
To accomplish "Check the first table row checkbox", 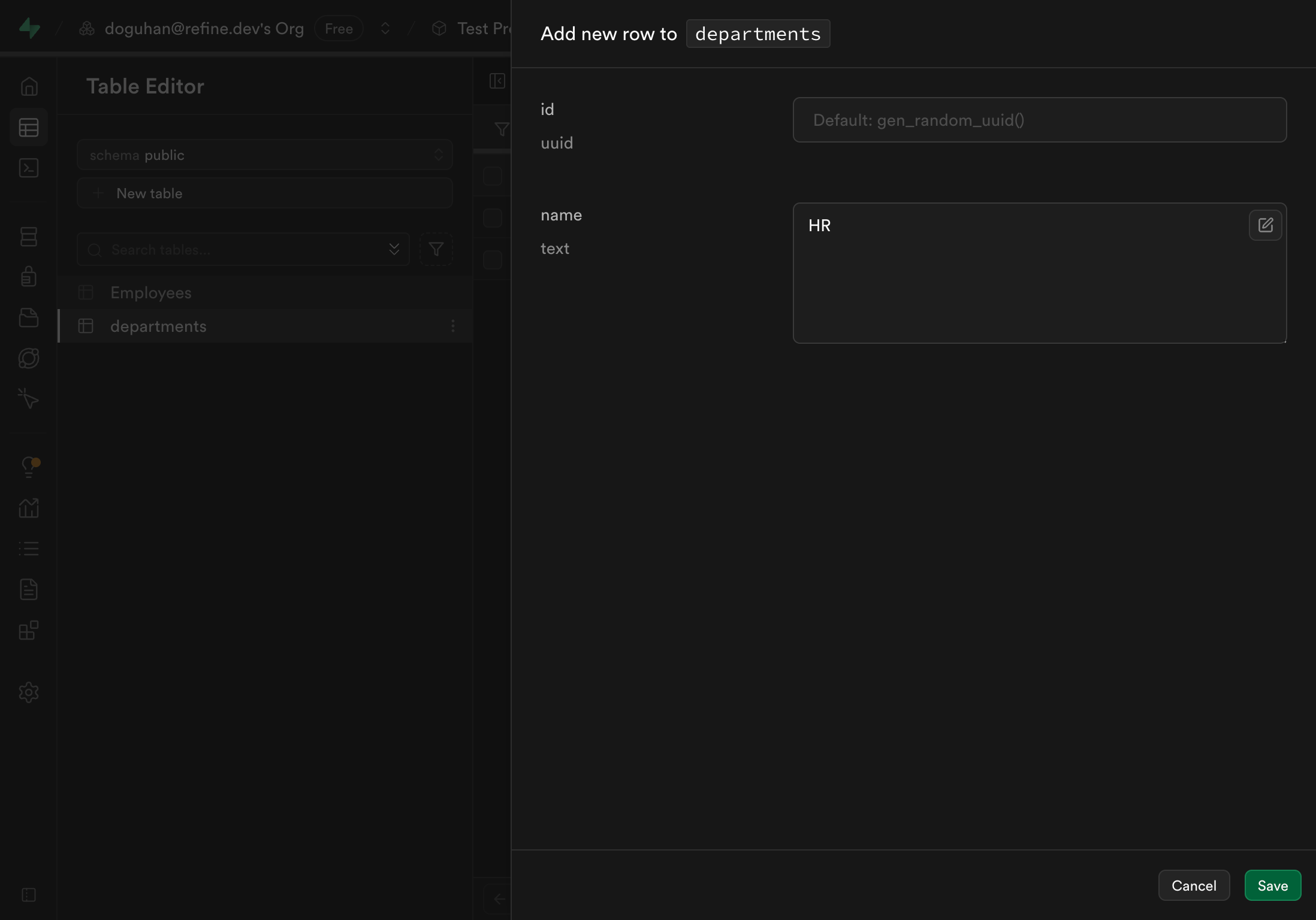I will point(493,217).
